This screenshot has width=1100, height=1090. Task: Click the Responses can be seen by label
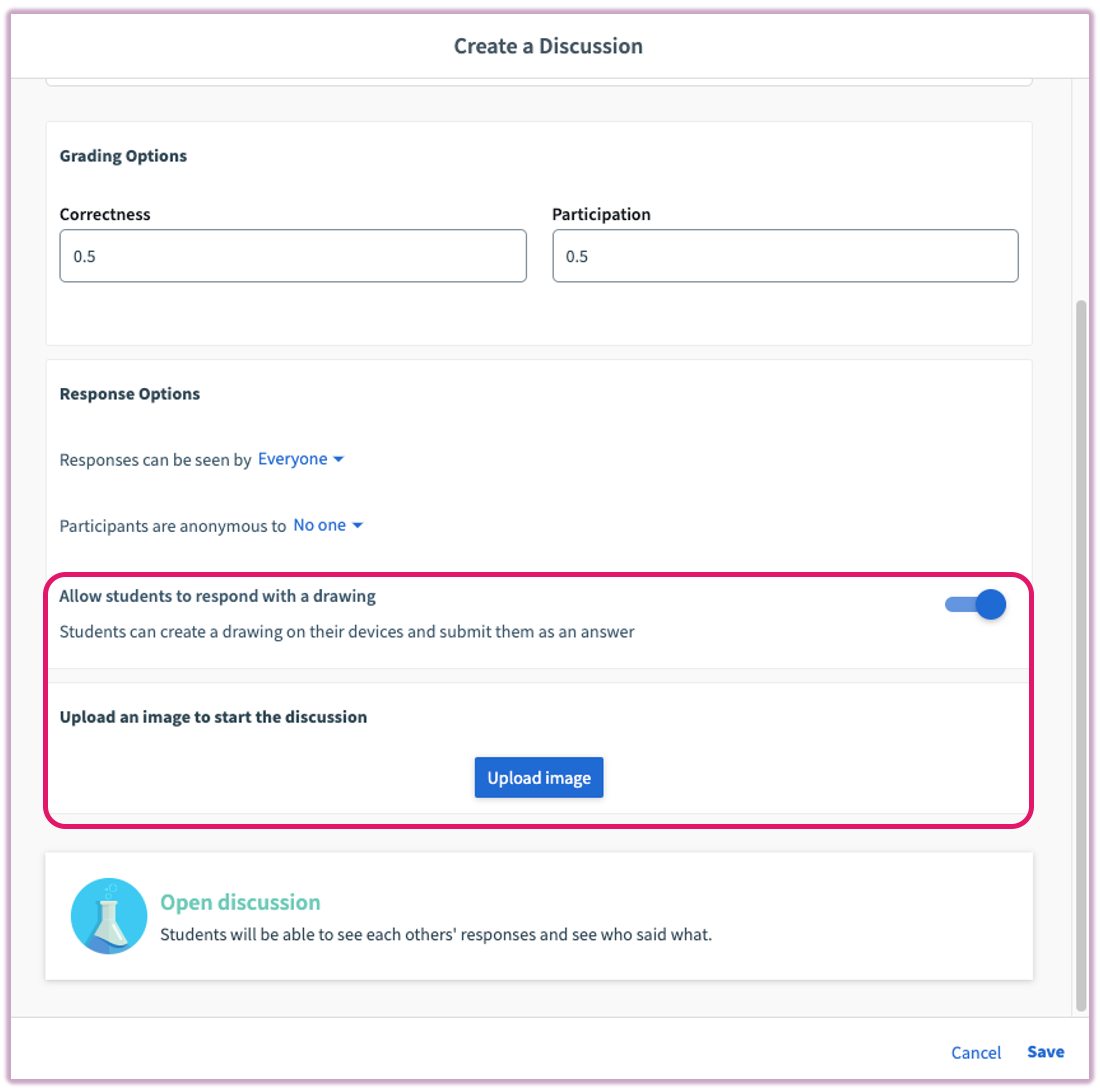[x=155, y=460]
